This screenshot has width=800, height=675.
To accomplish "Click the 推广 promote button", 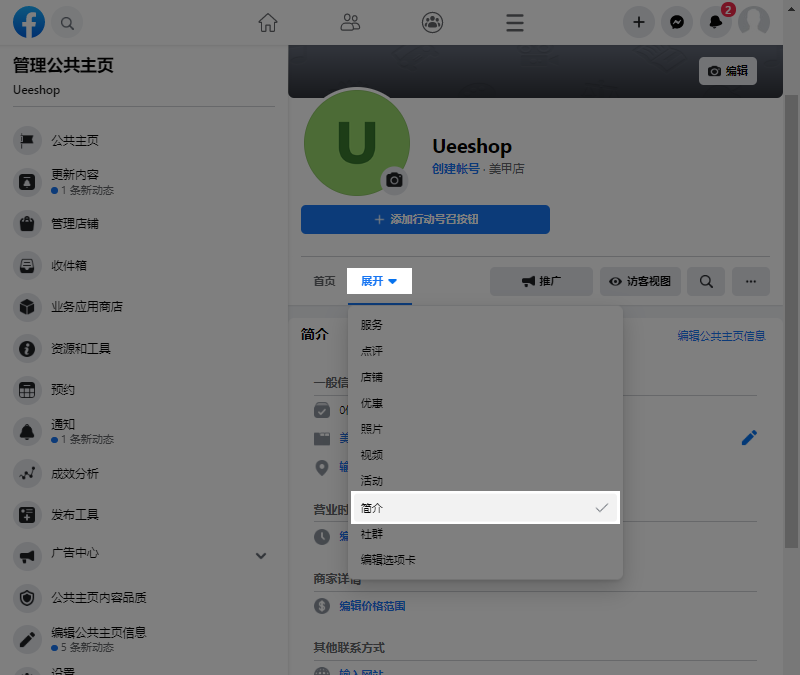I will pyautogui.click(x=541, y=281).
